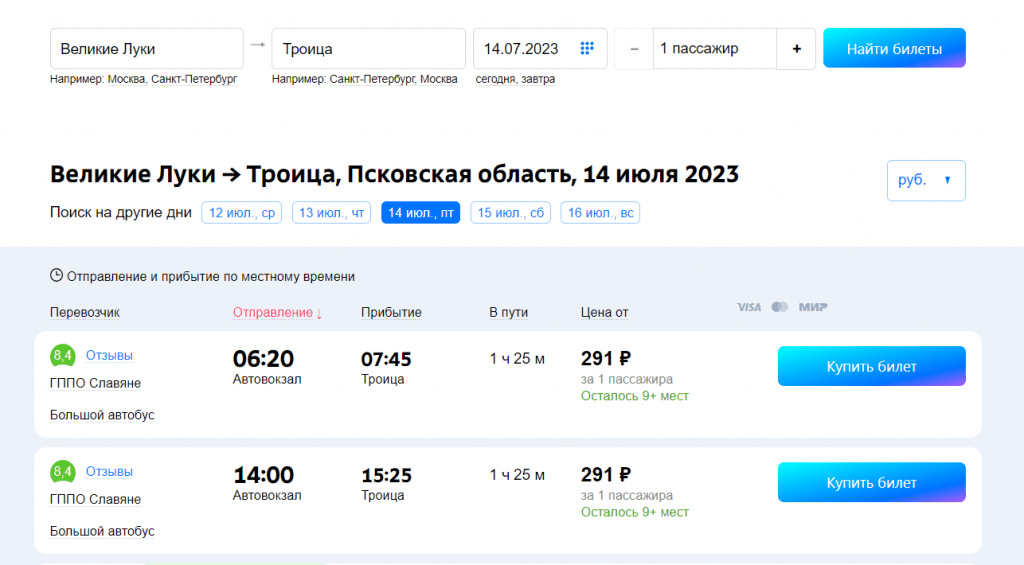This screenshot has height=565, width=1024.
Task: Click the Mastercard payment logo
Action: click(779, 307)
